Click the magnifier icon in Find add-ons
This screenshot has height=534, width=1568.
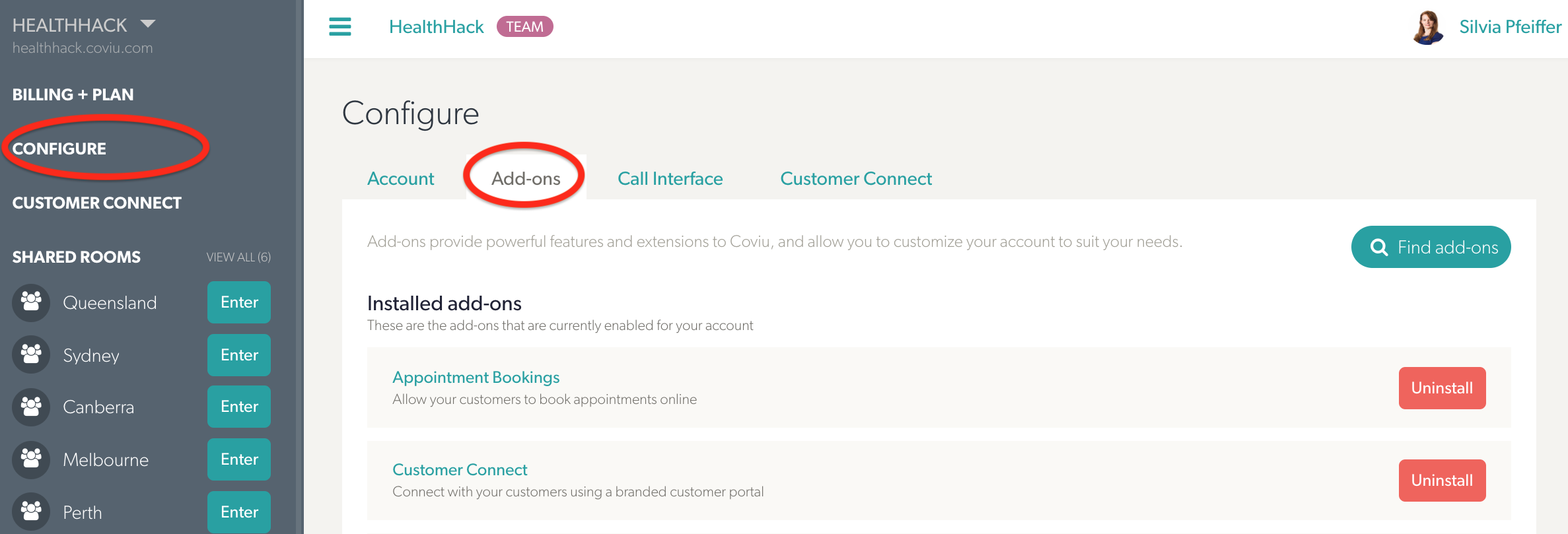pyautogui.click(x=1379, y=248)
